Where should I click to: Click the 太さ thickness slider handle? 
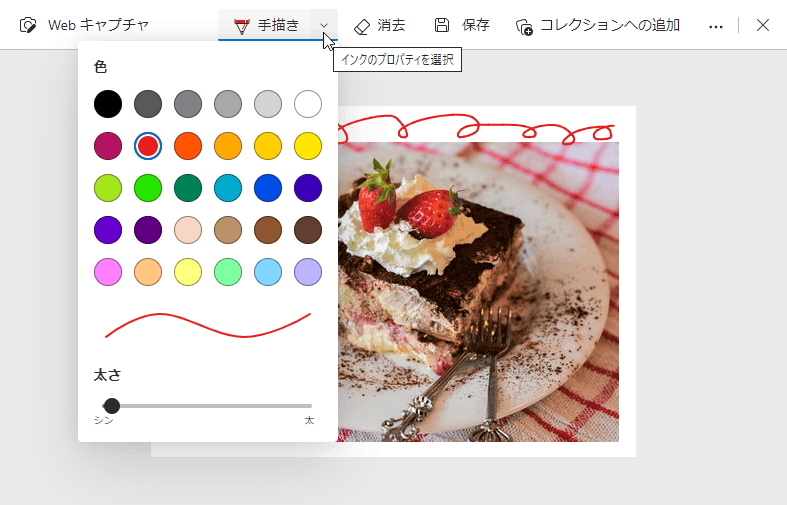(111, 406)
